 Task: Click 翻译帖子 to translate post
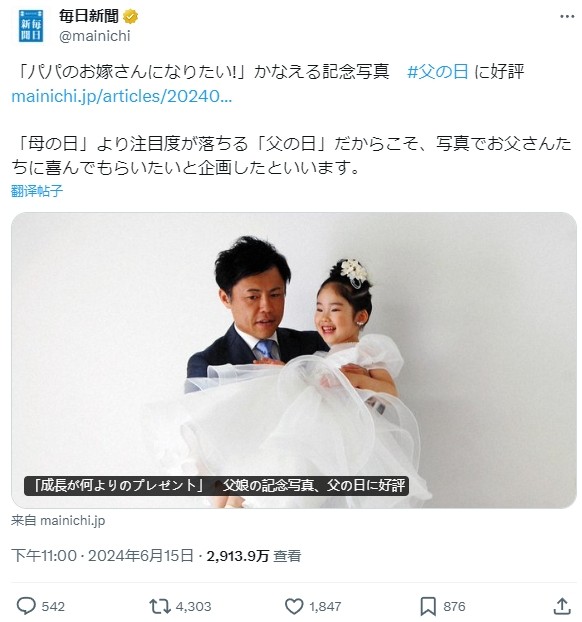[x=37, y=191]
